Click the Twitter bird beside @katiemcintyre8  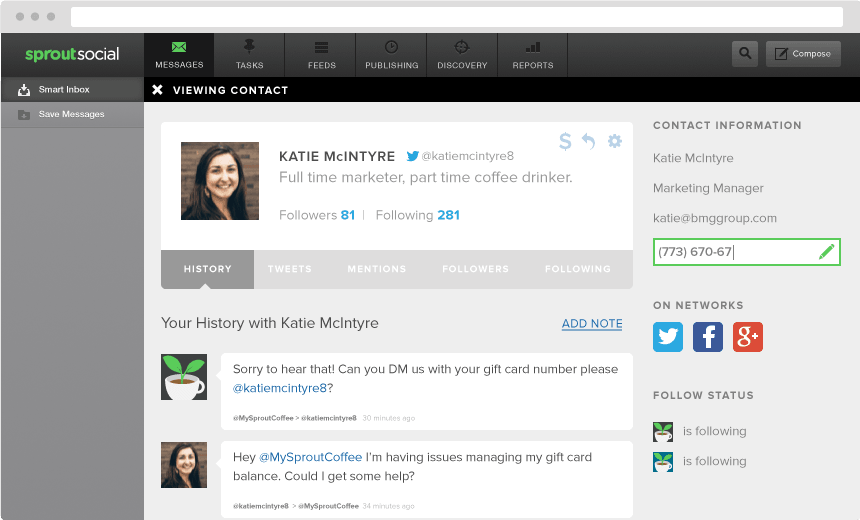412,156
